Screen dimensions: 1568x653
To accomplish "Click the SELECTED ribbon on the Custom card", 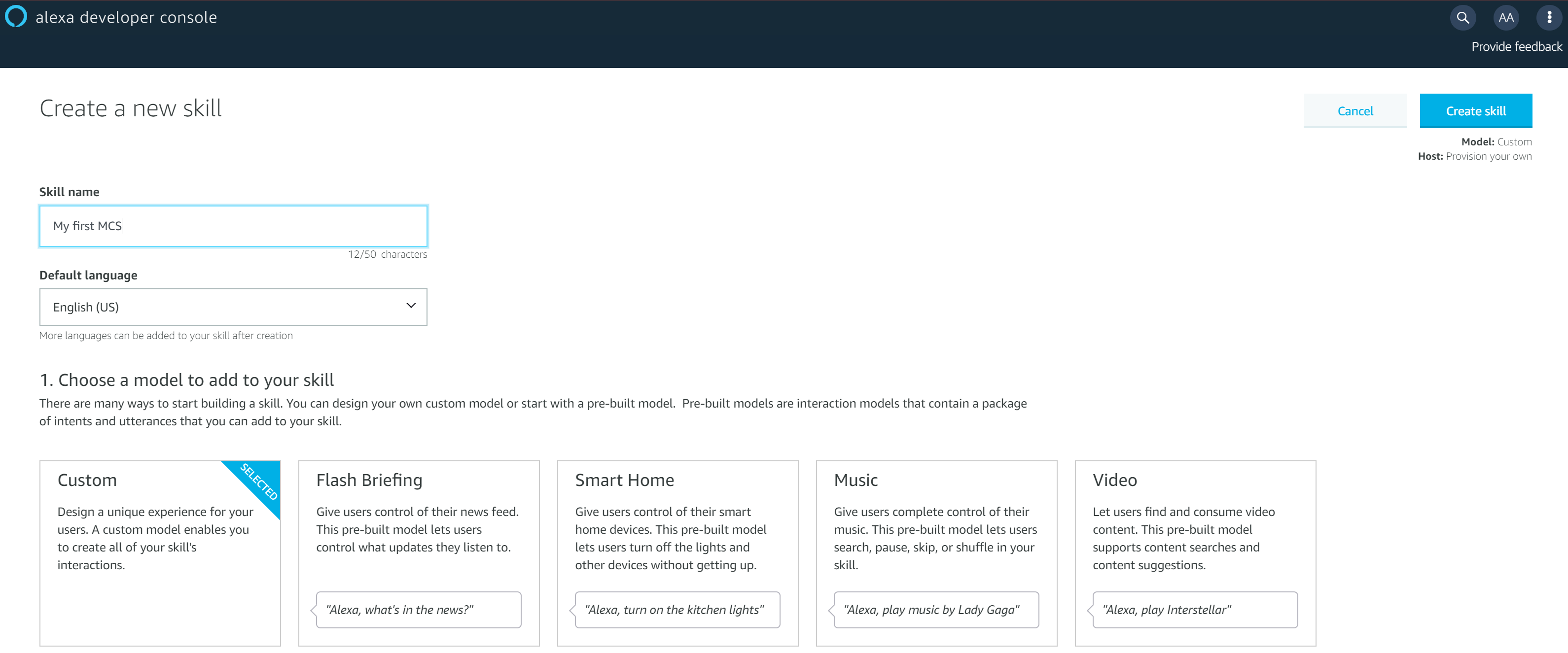I will (260, 481).
